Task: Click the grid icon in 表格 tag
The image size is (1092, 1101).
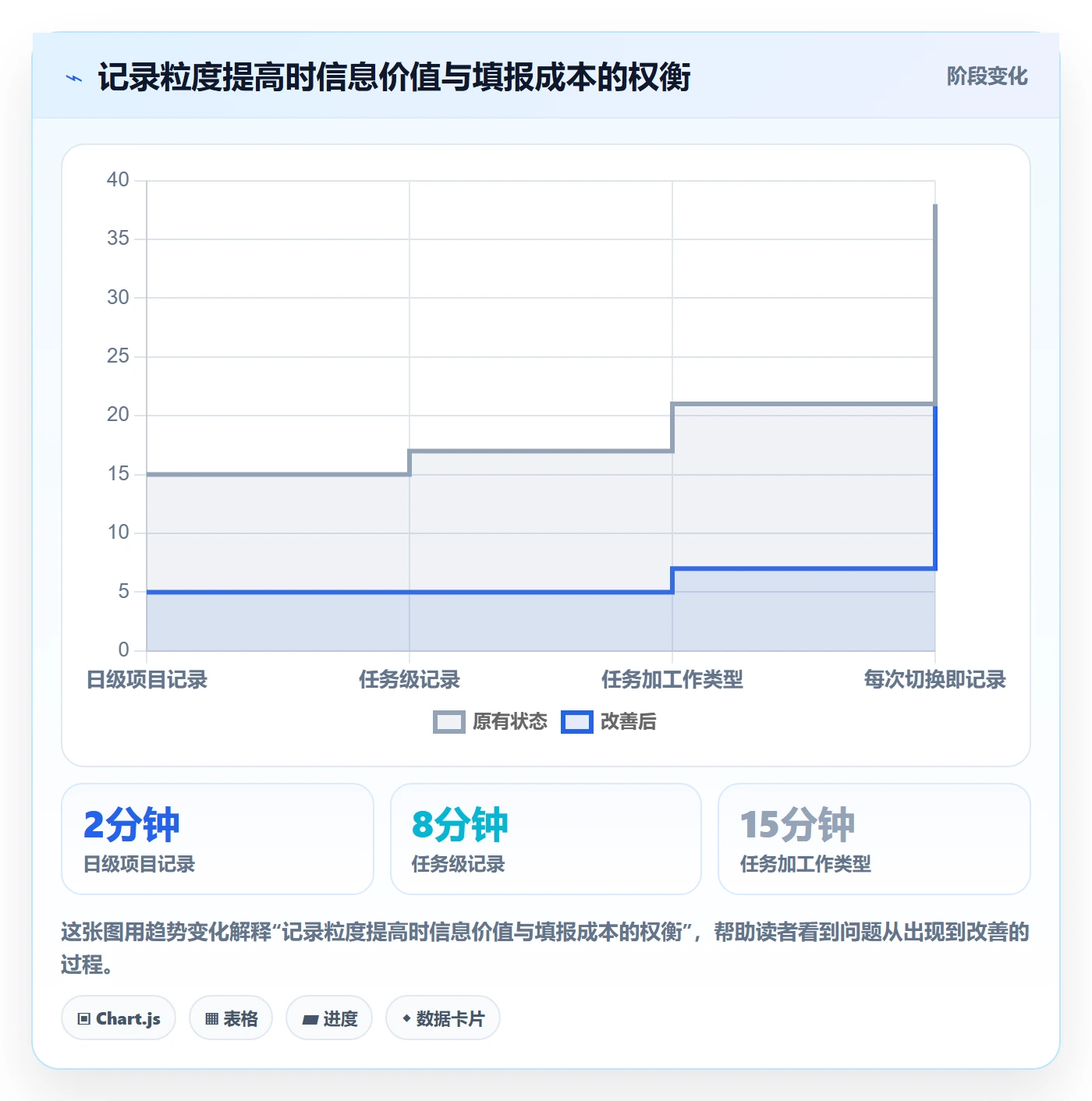Action: tap(211, 1018)
